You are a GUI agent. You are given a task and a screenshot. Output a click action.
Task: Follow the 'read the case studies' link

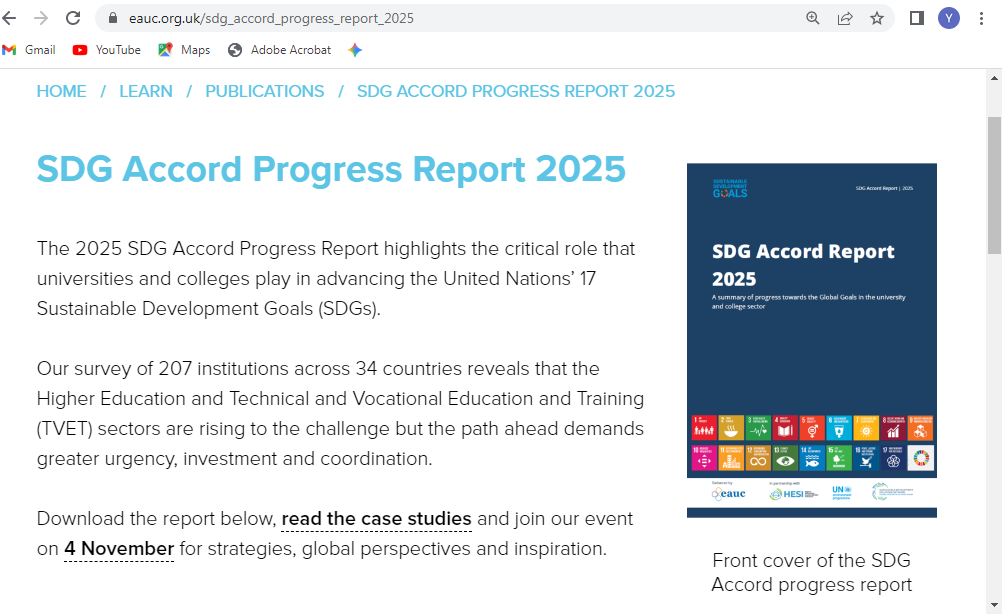click(376, 519)
